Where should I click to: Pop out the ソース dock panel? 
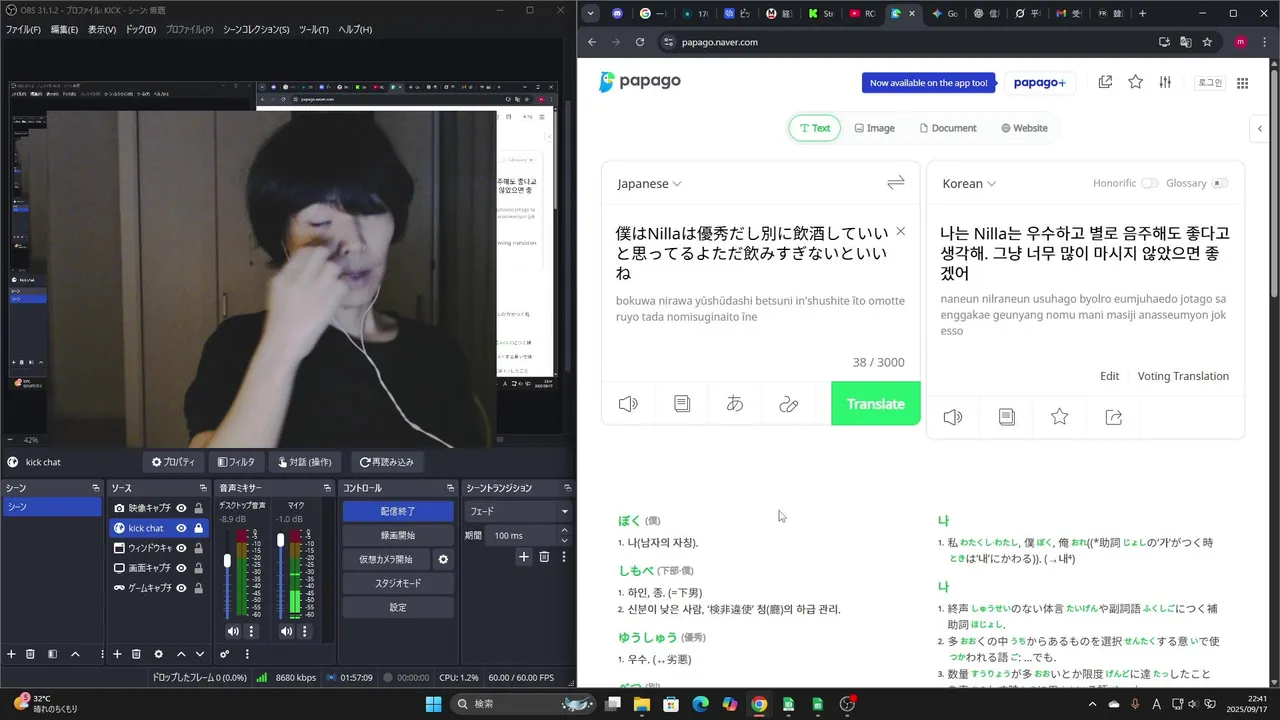[203, 488]
